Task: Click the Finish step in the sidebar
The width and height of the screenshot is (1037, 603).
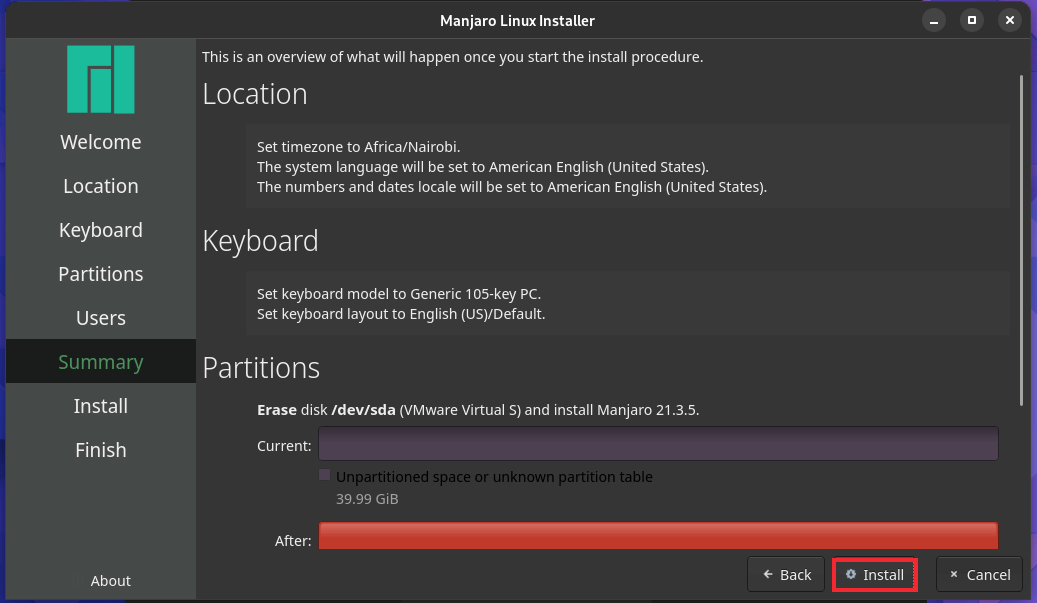Action: [100, 450]
